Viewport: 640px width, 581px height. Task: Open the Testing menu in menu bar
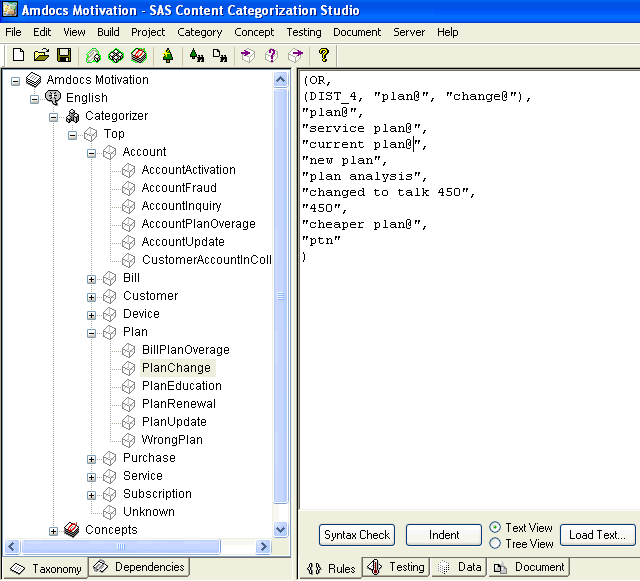pos(304,32)
